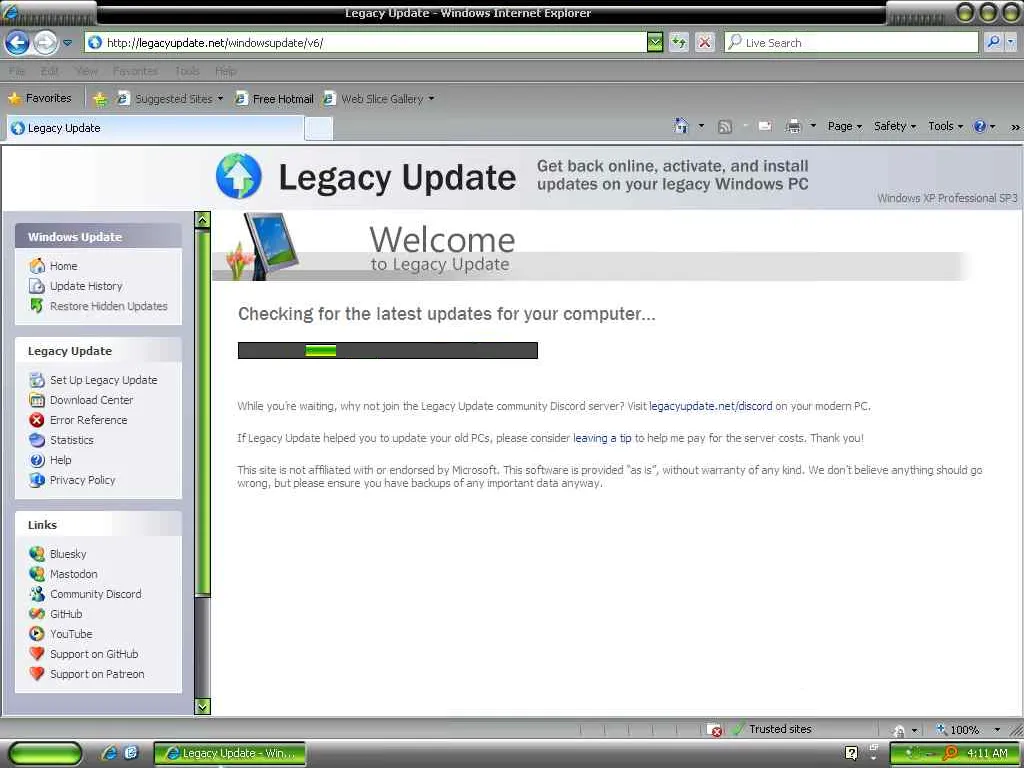
Task: Open the Edit menu
Action: coord(50,71)
